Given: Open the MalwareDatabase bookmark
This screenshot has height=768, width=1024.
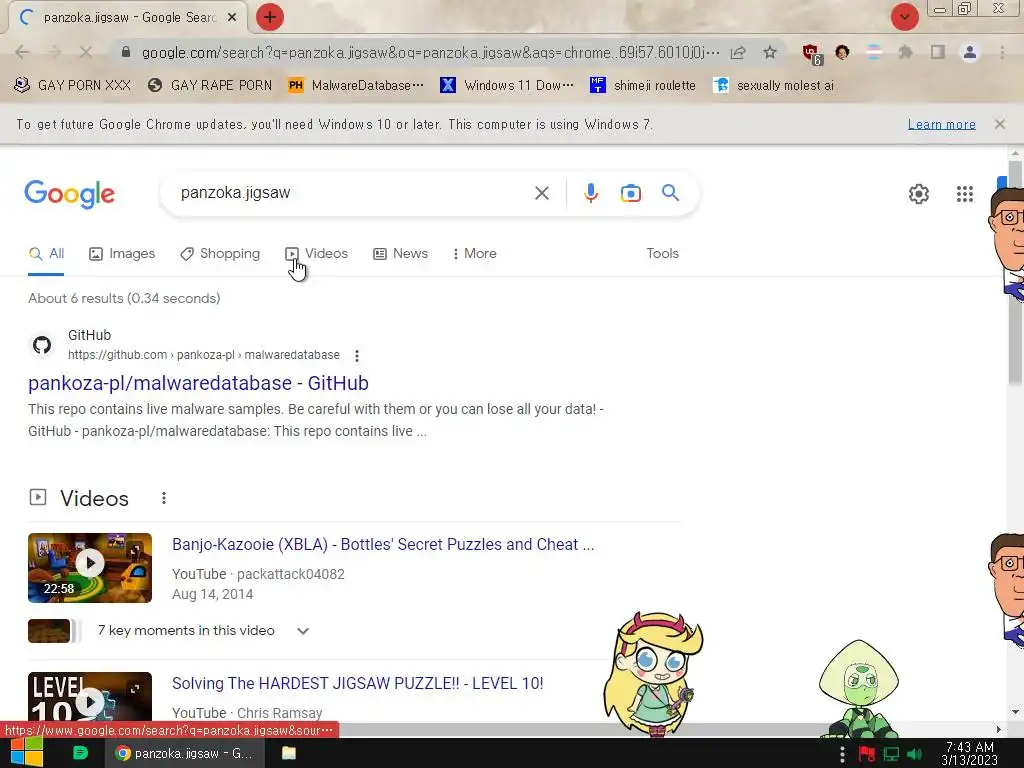Looking at the screenshot, I should pyautogui.click(x=357, y=86).
